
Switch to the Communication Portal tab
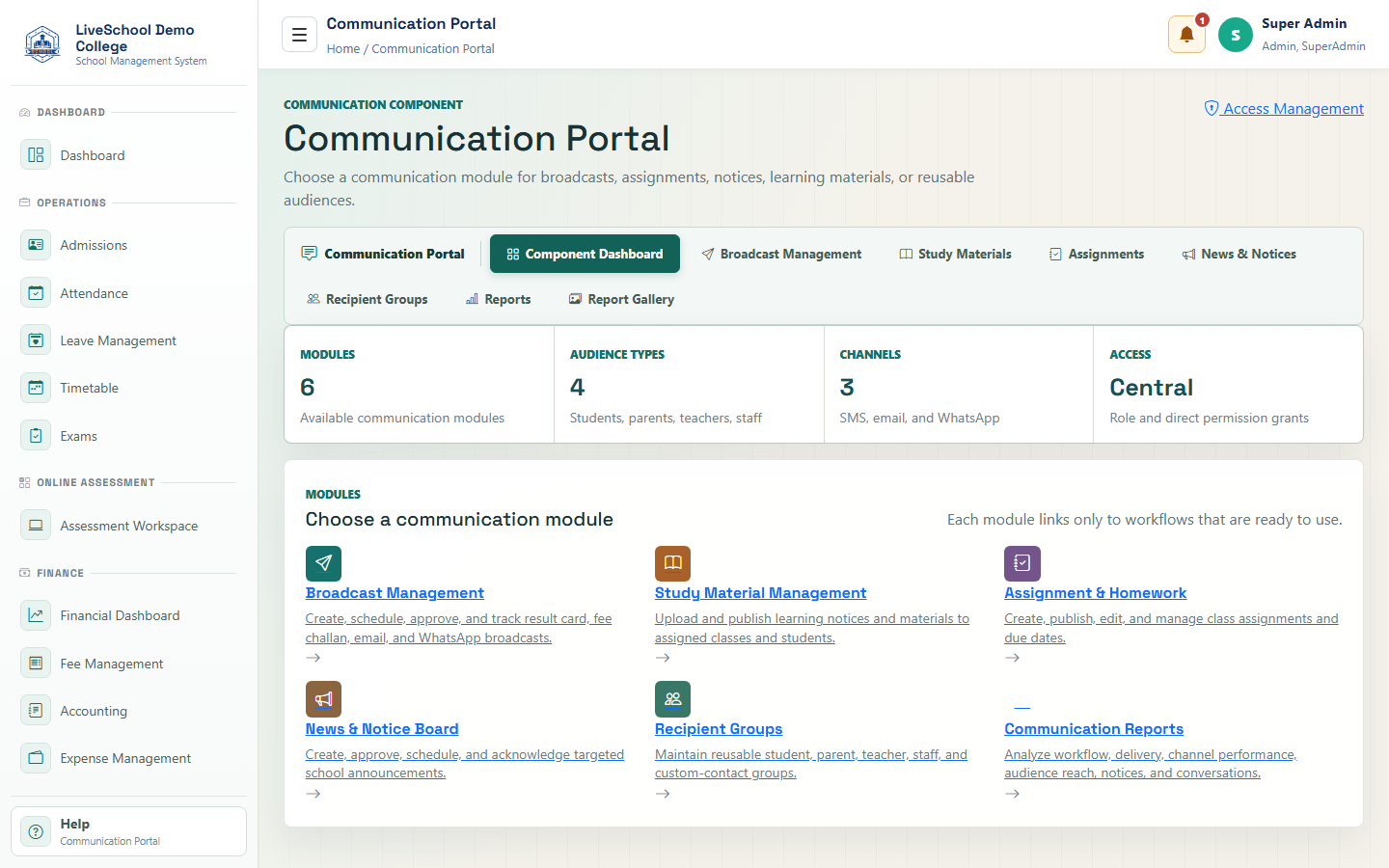point(383,254)
